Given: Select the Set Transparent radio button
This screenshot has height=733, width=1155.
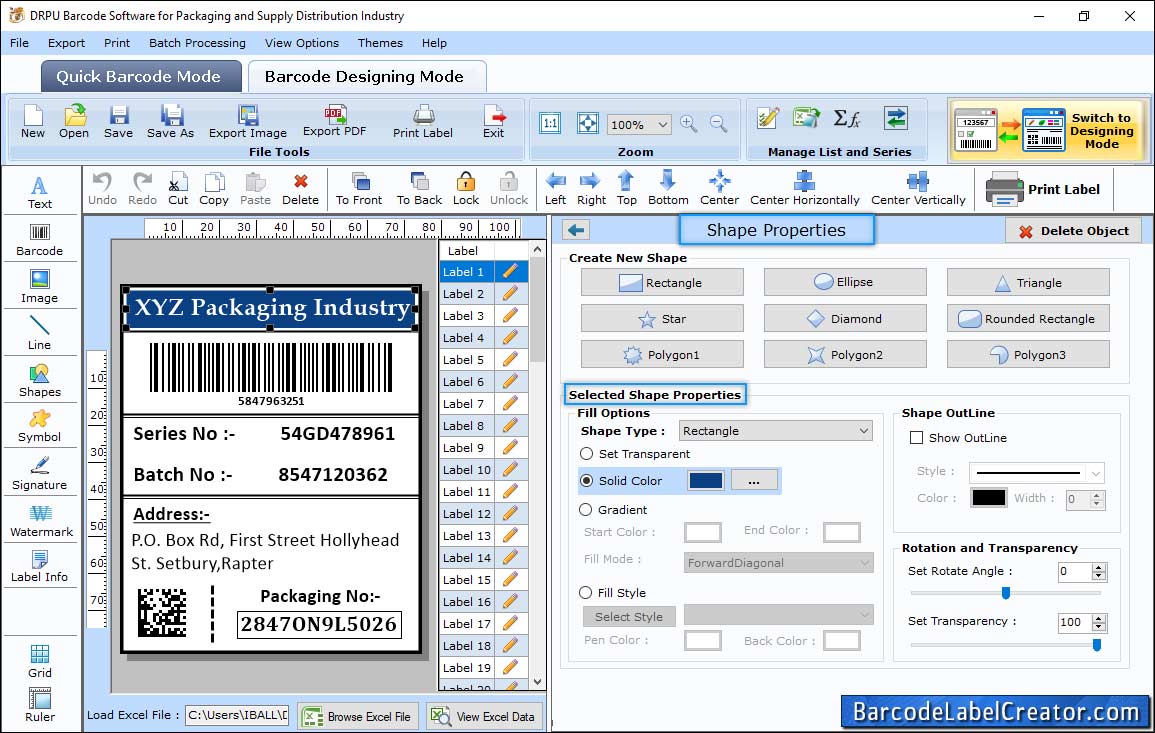Looking at the screenshot, I should (586, 454).
